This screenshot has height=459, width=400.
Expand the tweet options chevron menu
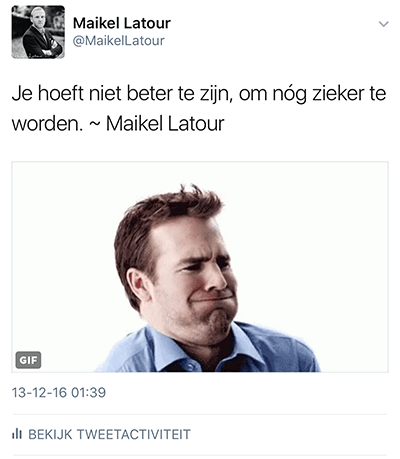384,24
